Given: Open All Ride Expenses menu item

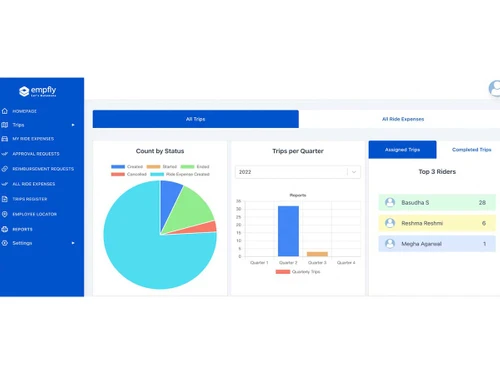Looking at the screenshot, I should 34,184.
